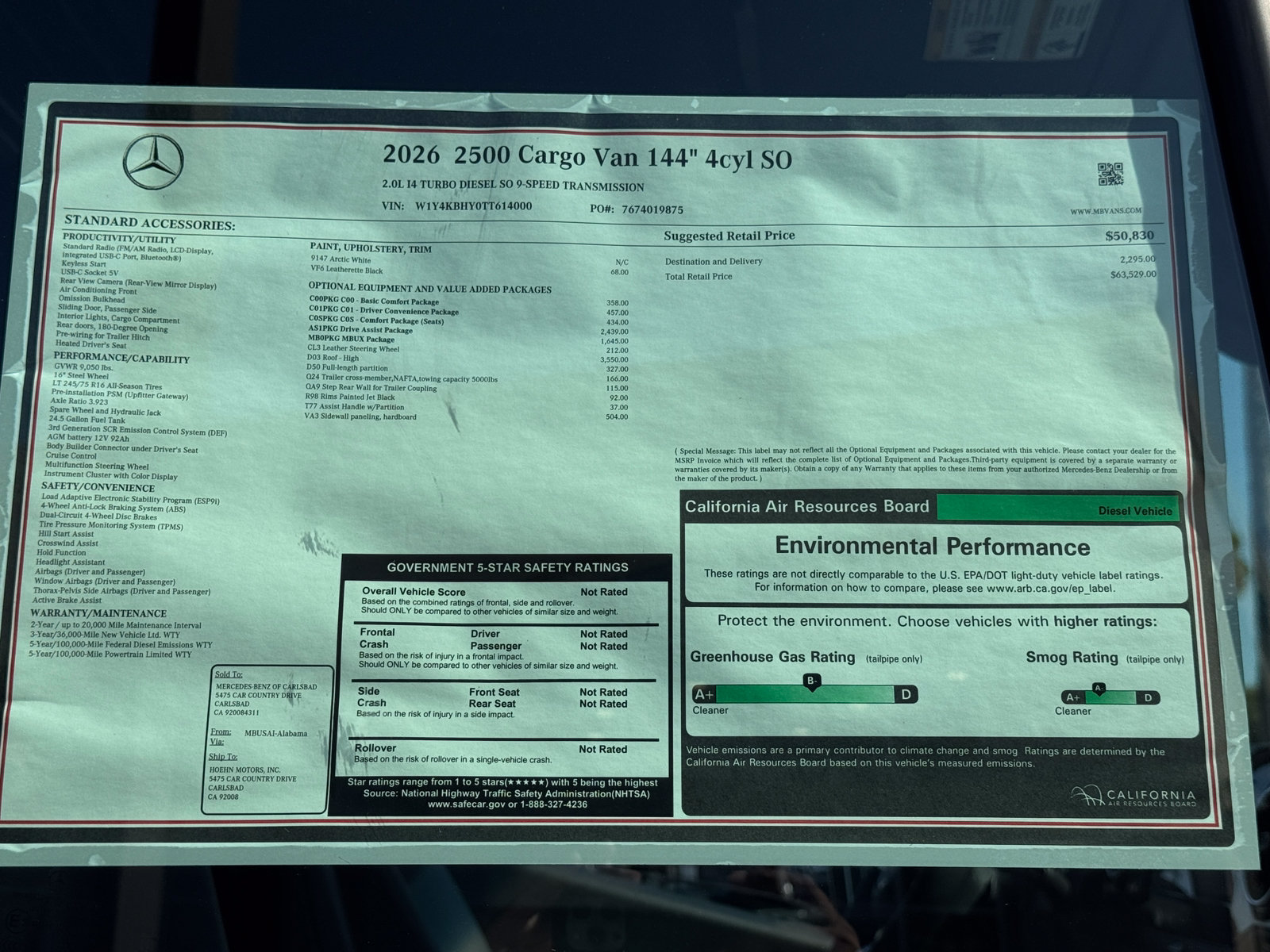Click 'GOVERNMENT 5-STAR SAFETY RATINGS' header
The width and height of the screenshot is (1270, 952).
click(507, 567)
